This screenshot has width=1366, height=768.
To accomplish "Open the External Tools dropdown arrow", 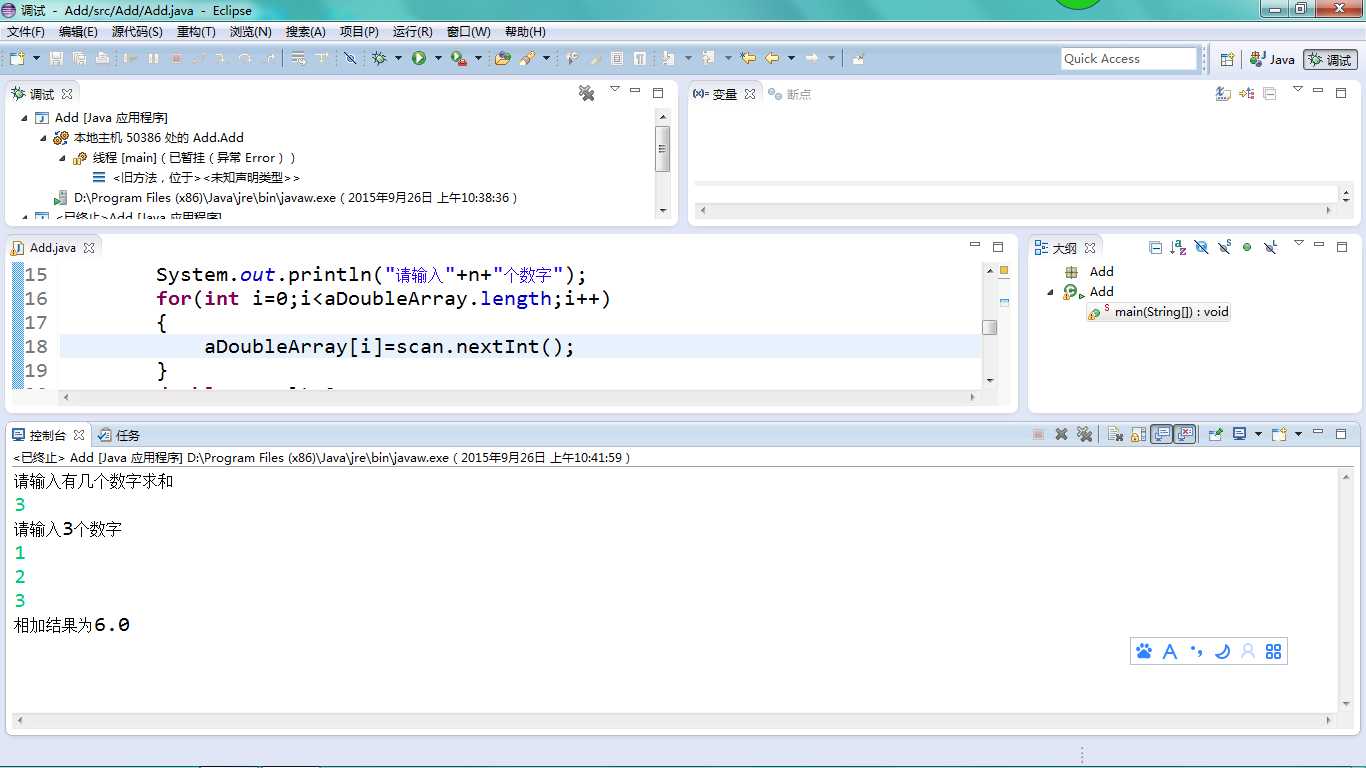I will coord(478,58).
